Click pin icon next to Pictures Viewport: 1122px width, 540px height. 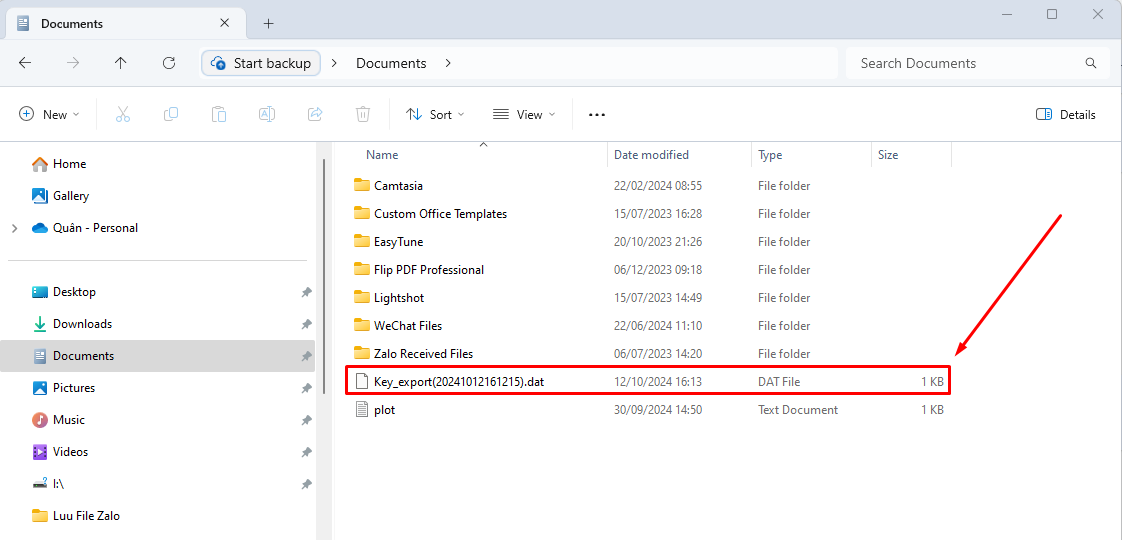coord(306,388)
